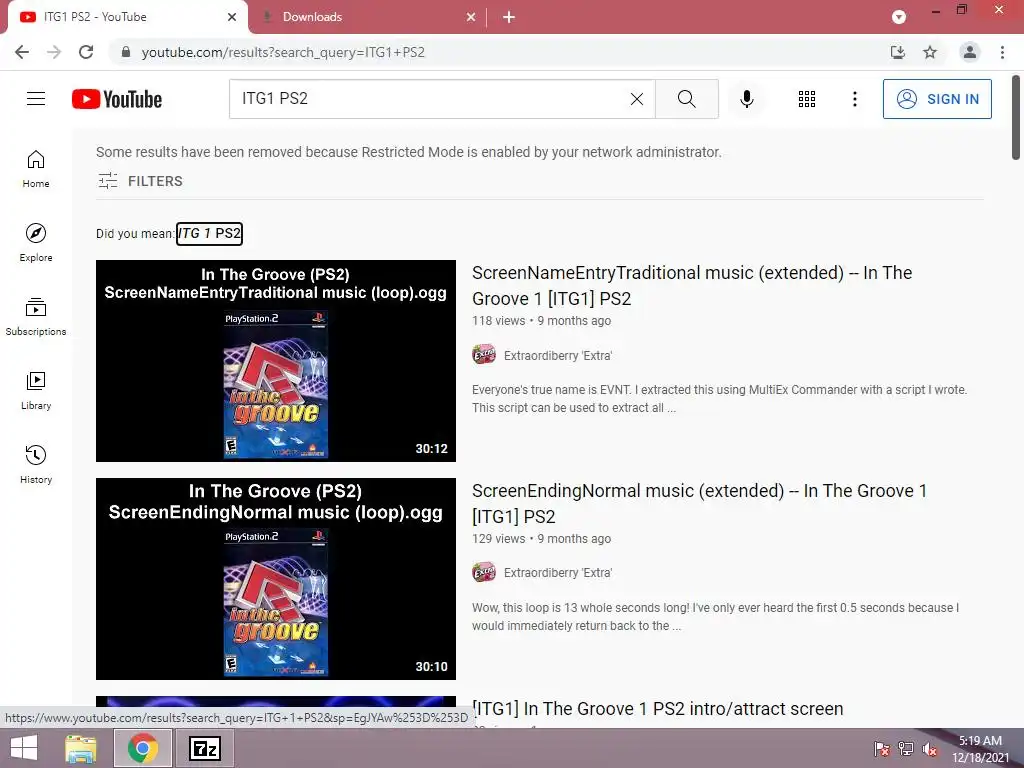Clear the search box with the X icon
1024x768 pixels.
(x=637, y=99)
